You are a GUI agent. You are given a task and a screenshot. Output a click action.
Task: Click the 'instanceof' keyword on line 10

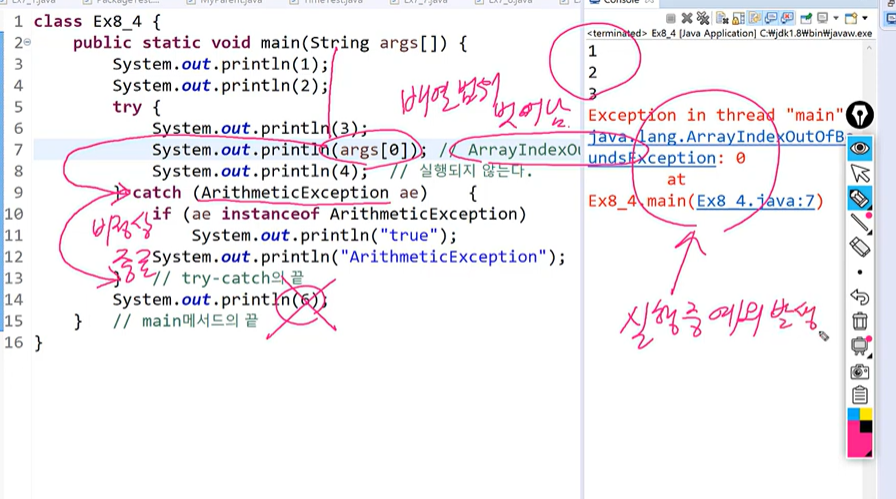tap(271, 214)
